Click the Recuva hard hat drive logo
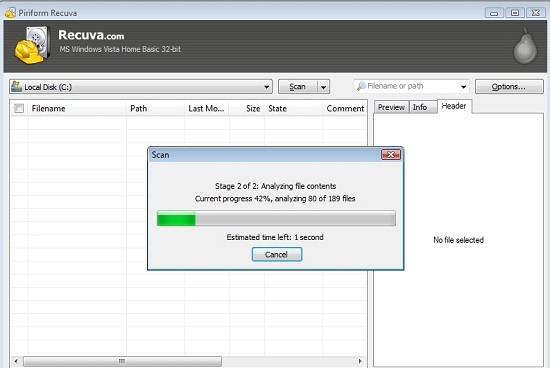The height and width of the screenshot is (368, 550). click(32, 45)
